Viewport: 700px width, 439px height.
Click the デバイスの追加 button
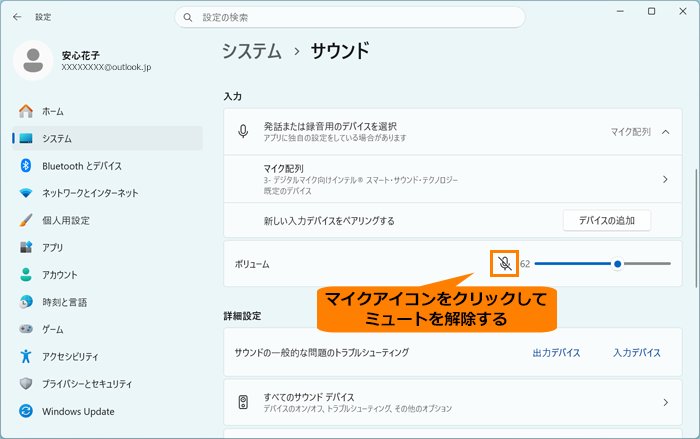click(x=607, y=220)
